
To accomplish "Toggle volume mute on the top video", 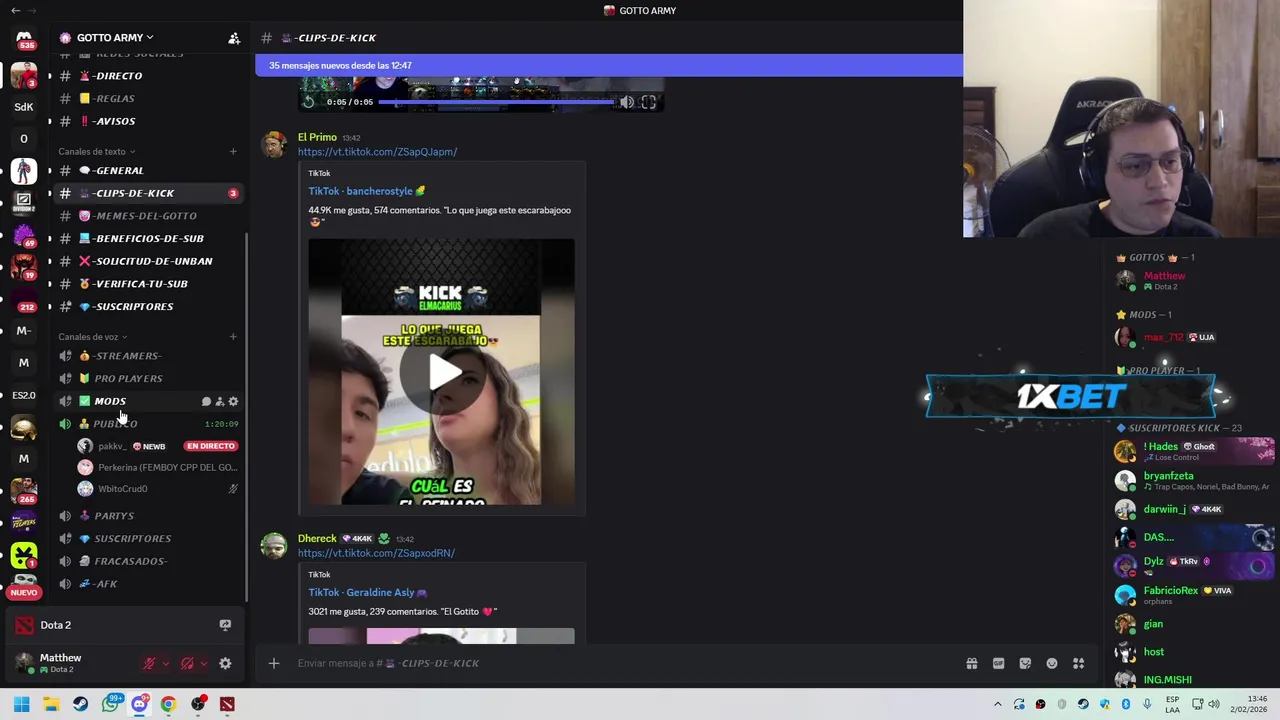I will pyautogui.click(x=626, y=102).
